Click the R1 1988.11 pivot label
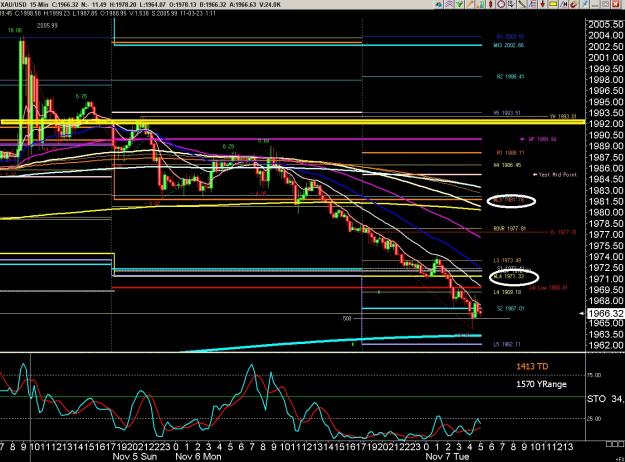The image size is (625, 462). pyautogui.click(x=511, y=153)
